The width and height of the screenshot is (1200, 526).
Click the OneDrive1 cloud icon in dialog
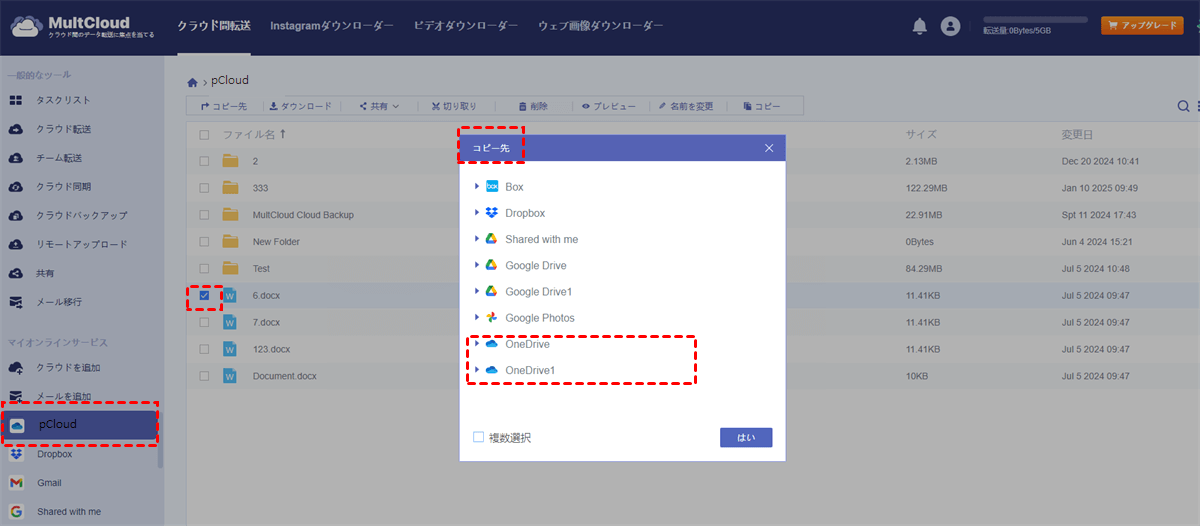[492, 371]
